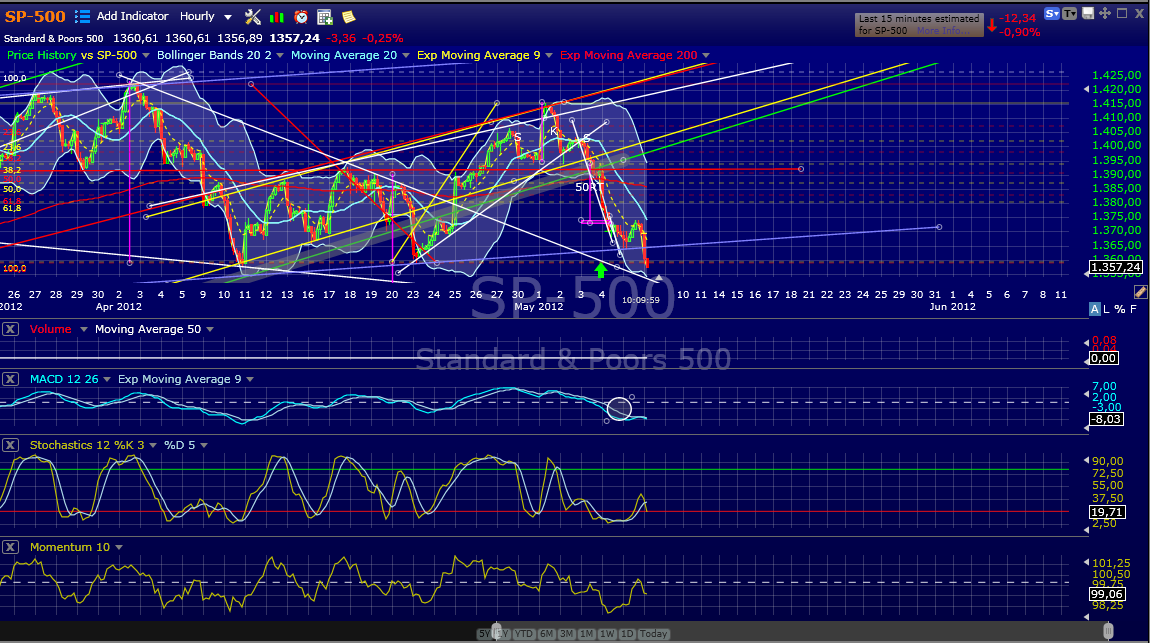Select the 1D time range
Screen dimensions: 1150x643
[x=627, y=633]
